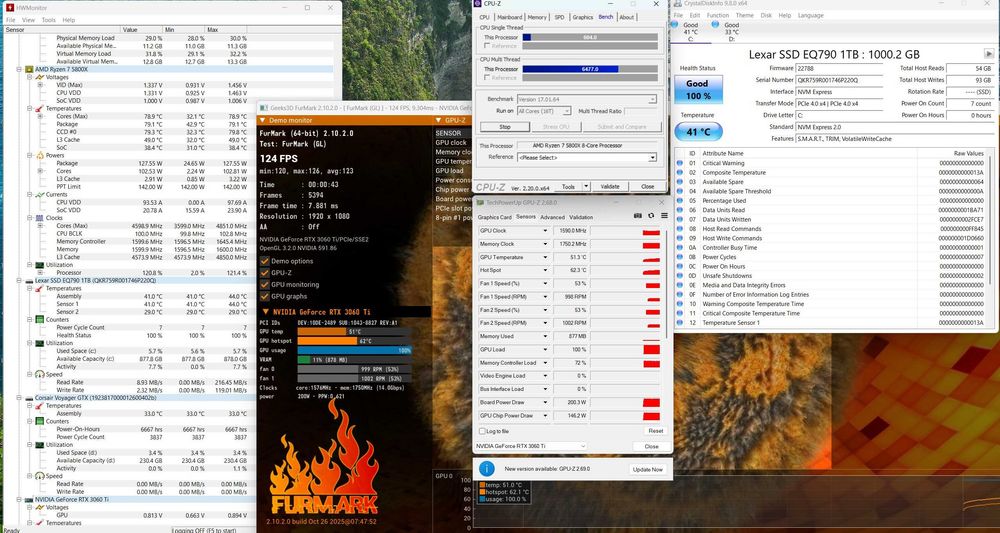The image size is (1000, 533).
Task: Toggle FurMark GPU monitoring checkbox
Action: (x=265, y=285)
